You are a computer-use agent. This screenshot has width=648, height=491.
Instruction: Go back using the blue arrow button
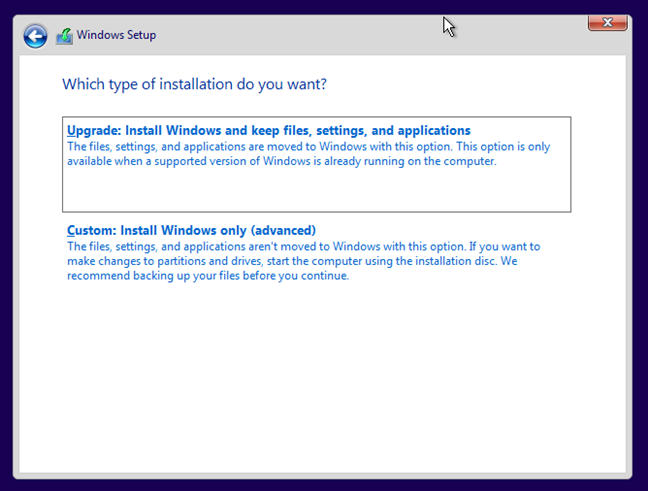coord(36,36)
